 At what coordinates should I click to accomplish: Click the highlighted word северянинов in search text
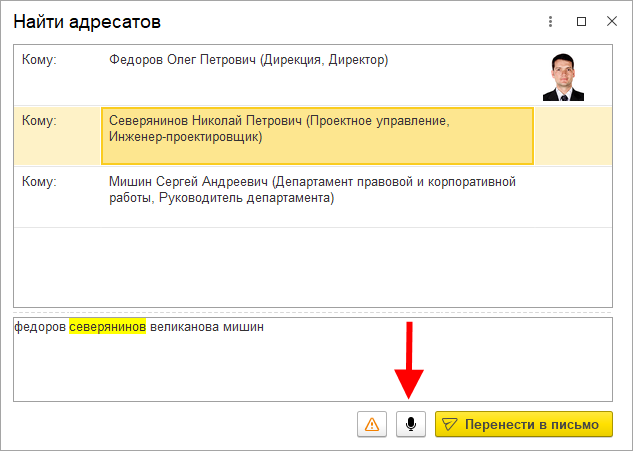coord(107,327)
